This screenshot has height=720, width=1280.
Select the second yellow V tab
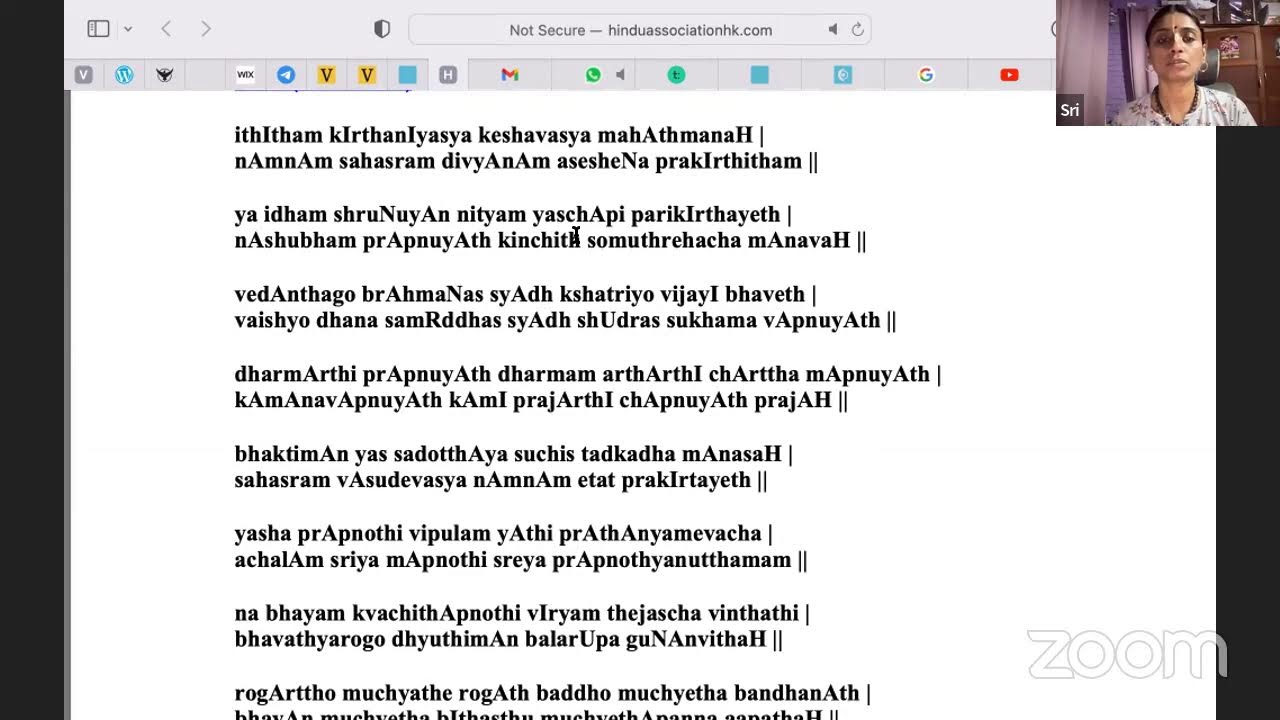[367, 75]
